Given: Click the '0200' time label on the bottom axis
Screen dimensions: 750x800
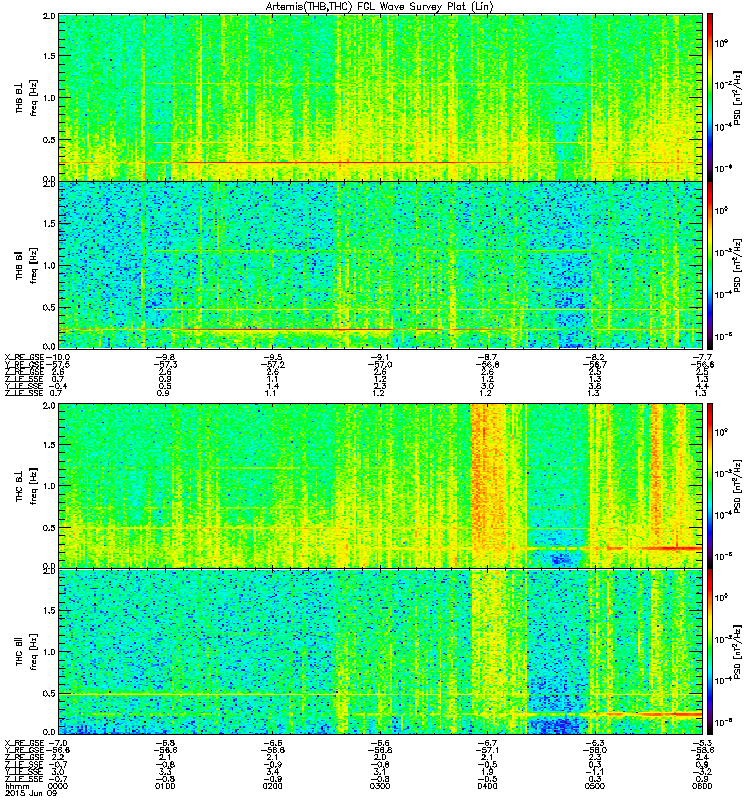Looking at the screenshot, I should click(272, 786).
